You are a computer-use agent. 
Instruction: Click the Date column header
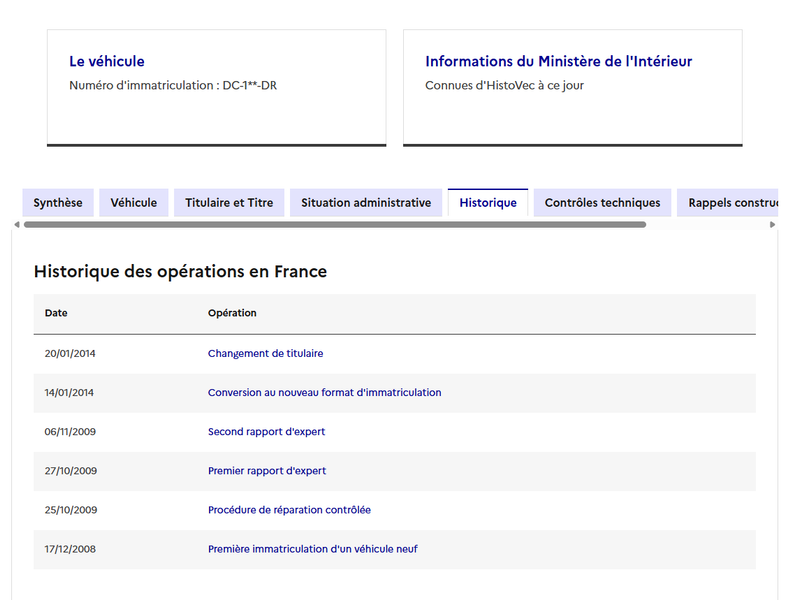tap(56, 313)
